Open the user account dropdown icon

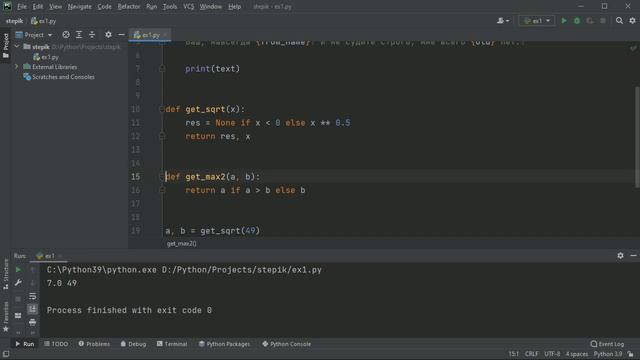tap(503, 20)
